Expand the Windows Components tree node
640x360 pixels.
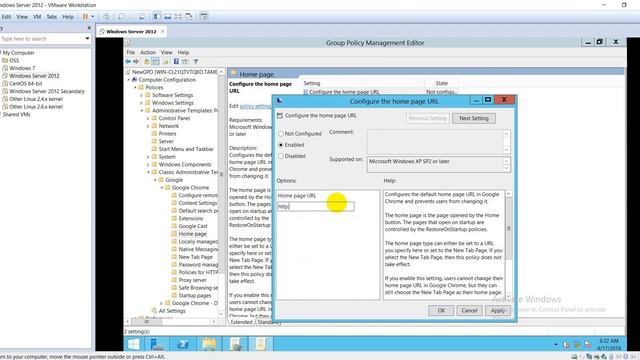(x=148, y=164)
